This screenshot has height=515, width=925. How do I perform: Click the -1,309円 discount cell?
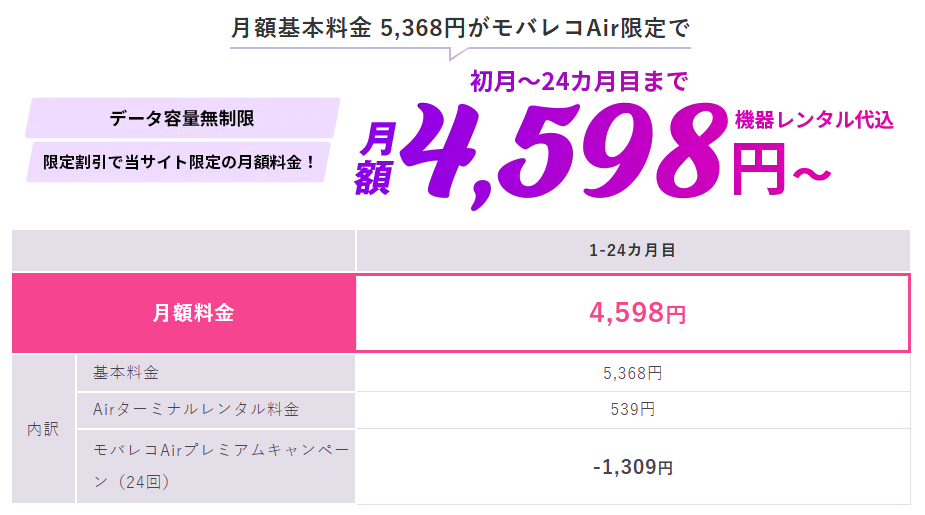[x=633, y=467]
